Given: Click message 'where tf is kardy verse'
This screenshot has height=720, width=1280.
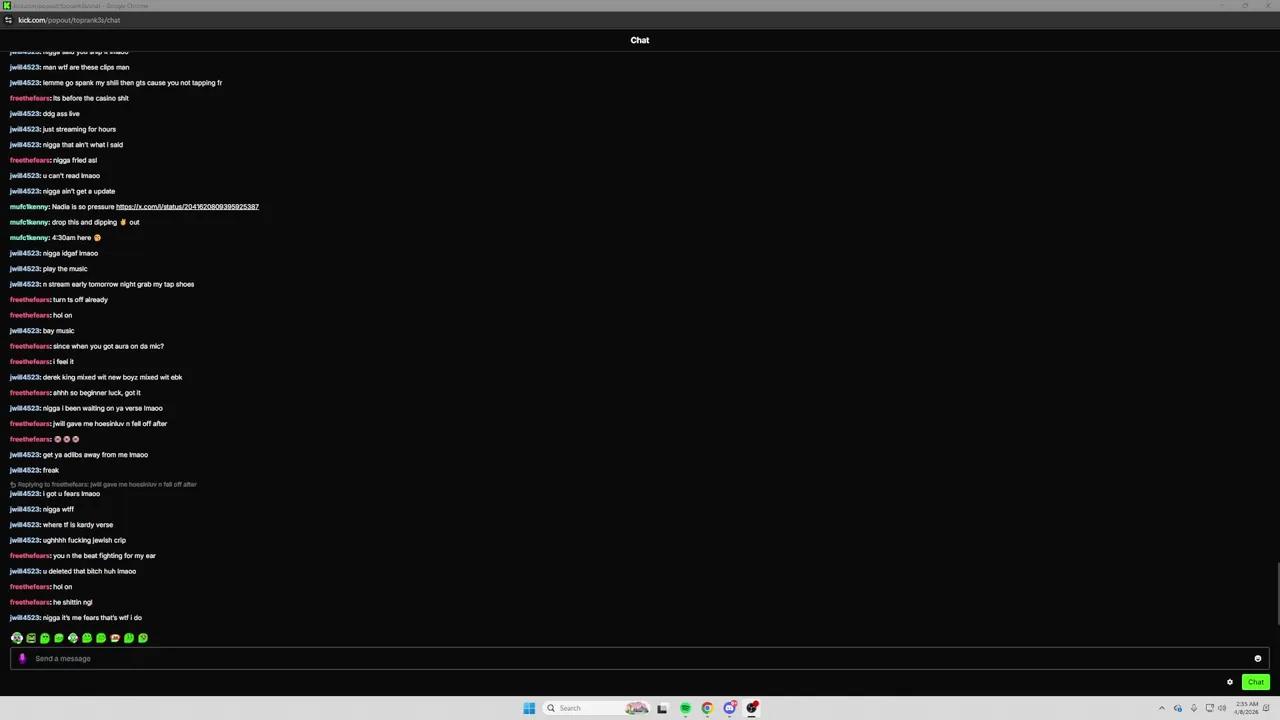Looking at the screenshot, I should pyautogui.click(x=78, y=525).
